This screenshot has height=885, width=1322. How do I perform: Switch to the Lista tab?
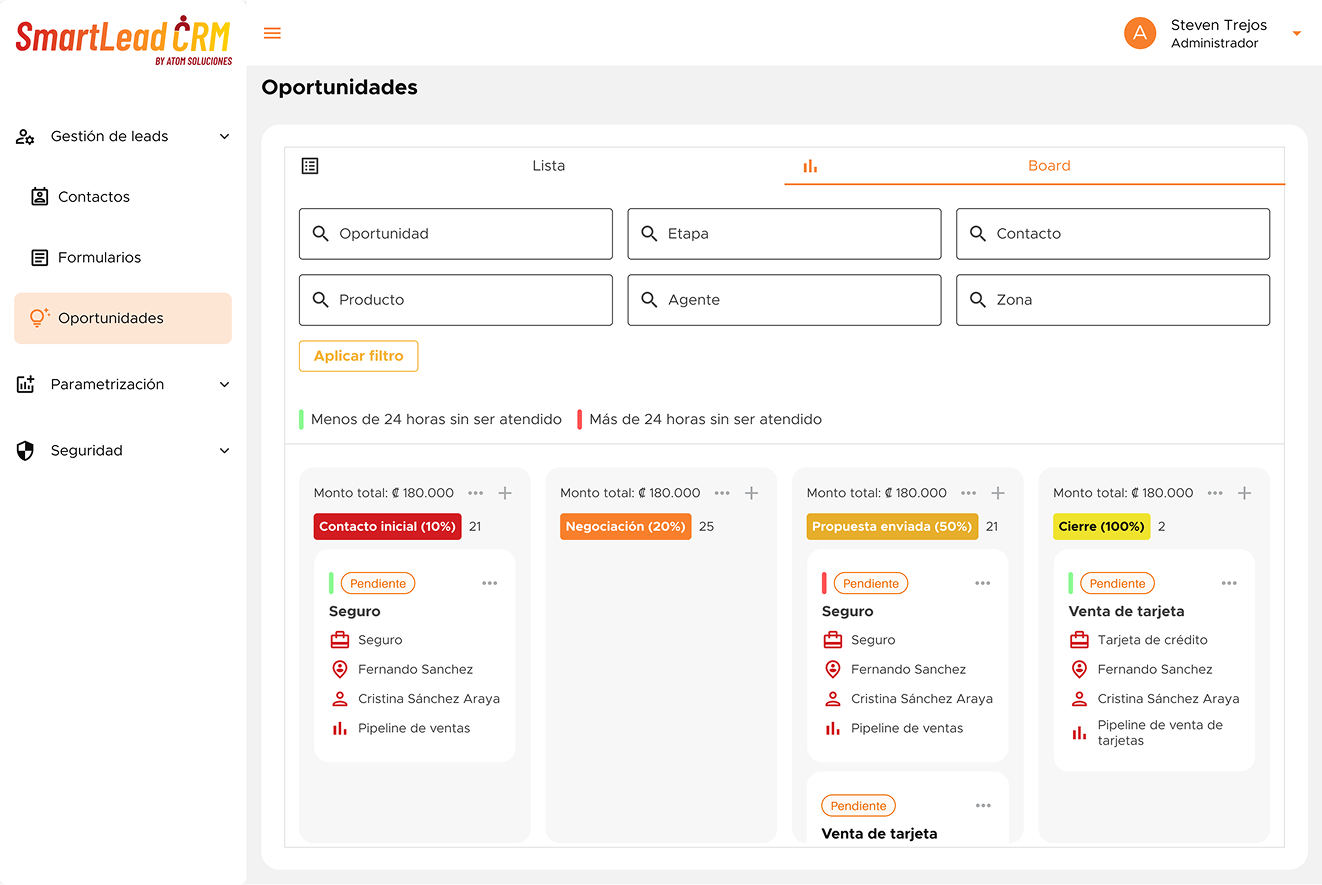click(x=548, y=166)
